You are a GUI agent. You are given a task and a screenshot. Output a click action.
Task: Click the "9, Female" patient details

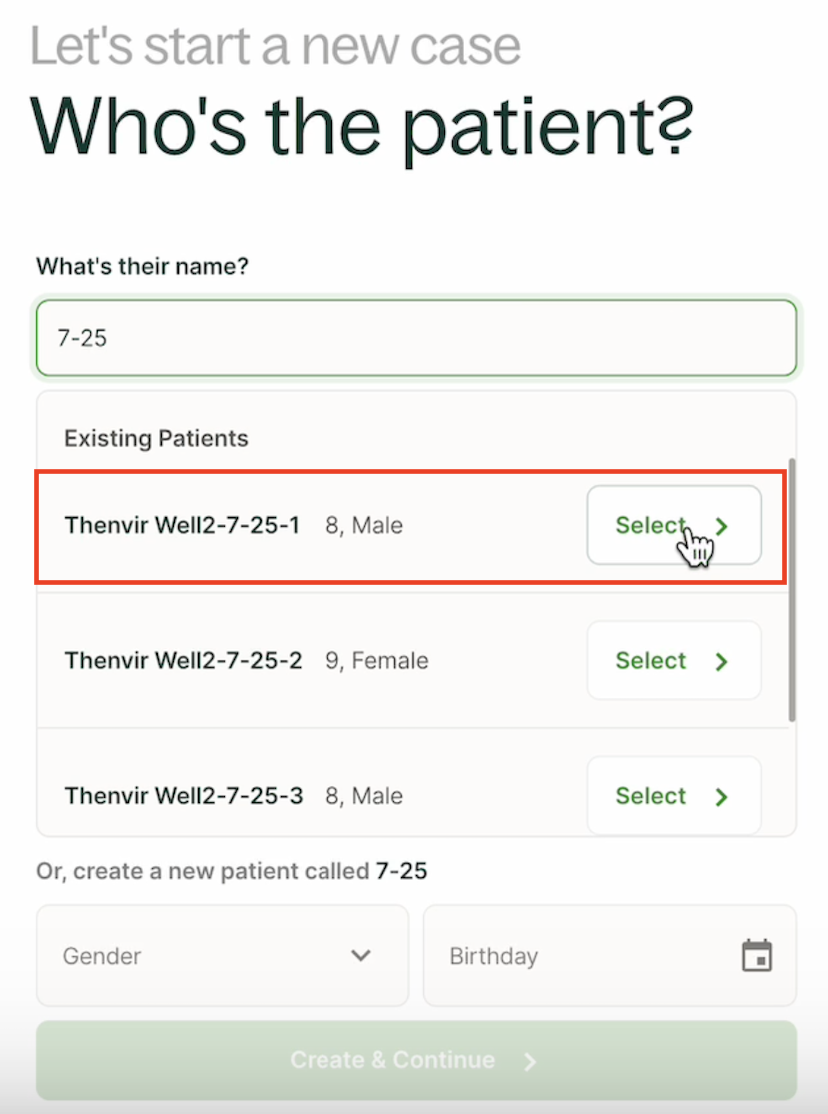click(377, 661)
